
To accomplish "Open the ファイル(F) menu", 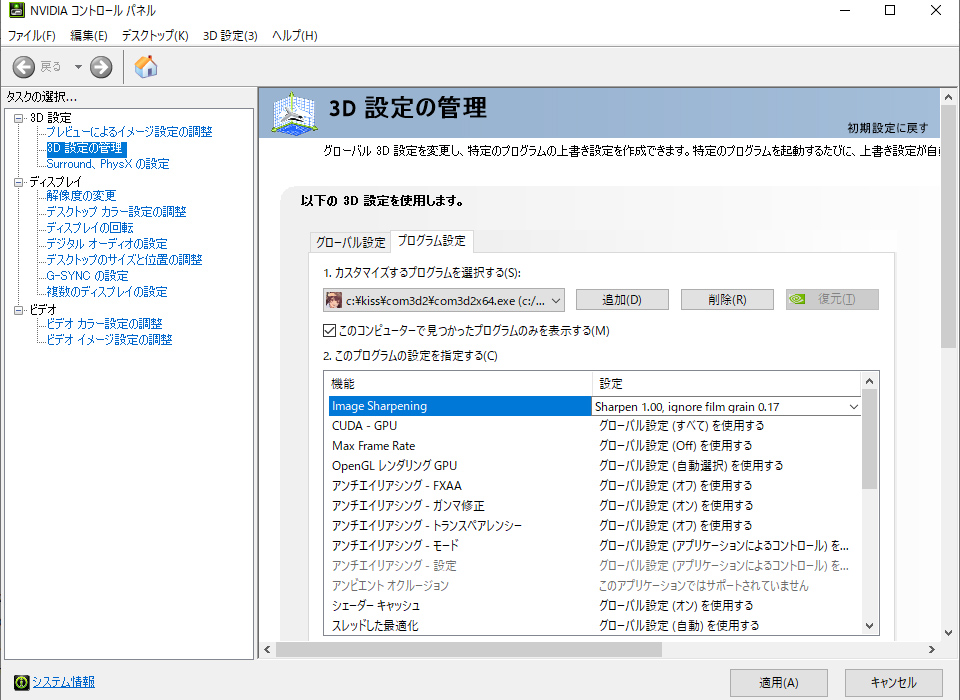I will (32, 36).
